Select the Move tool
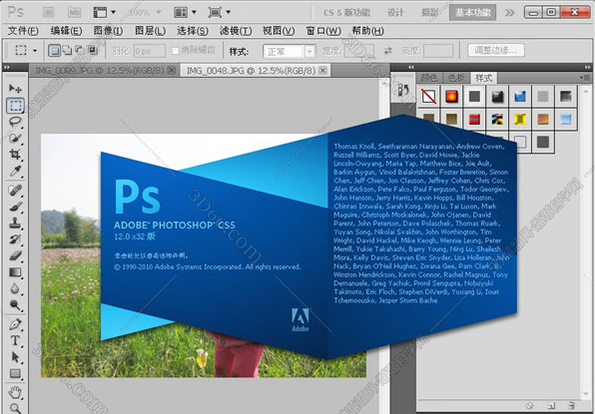The image size is (595, 414). pos(15,88)
